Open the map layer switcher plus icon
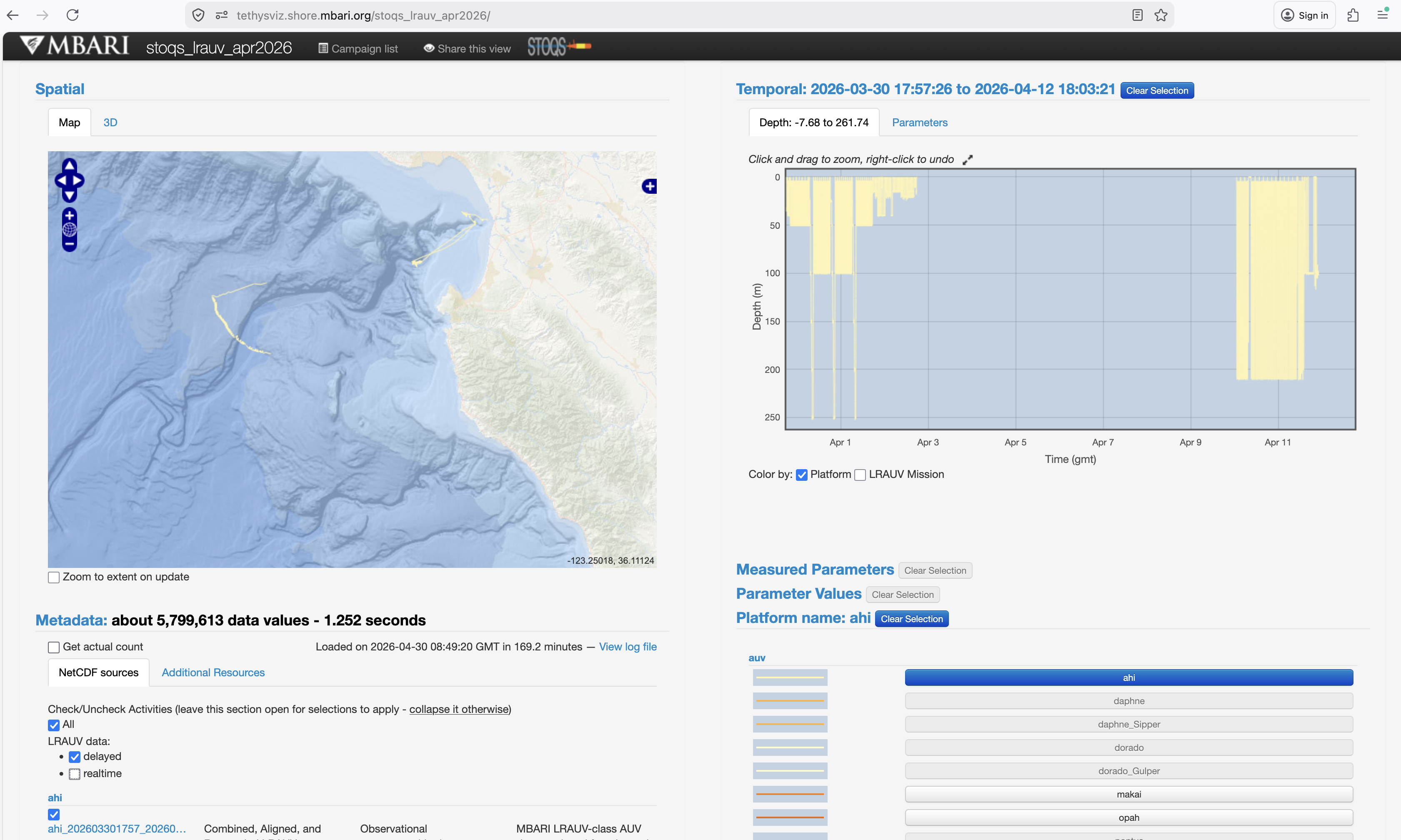This screenshot has height=840, width=1401. [649, 186]
